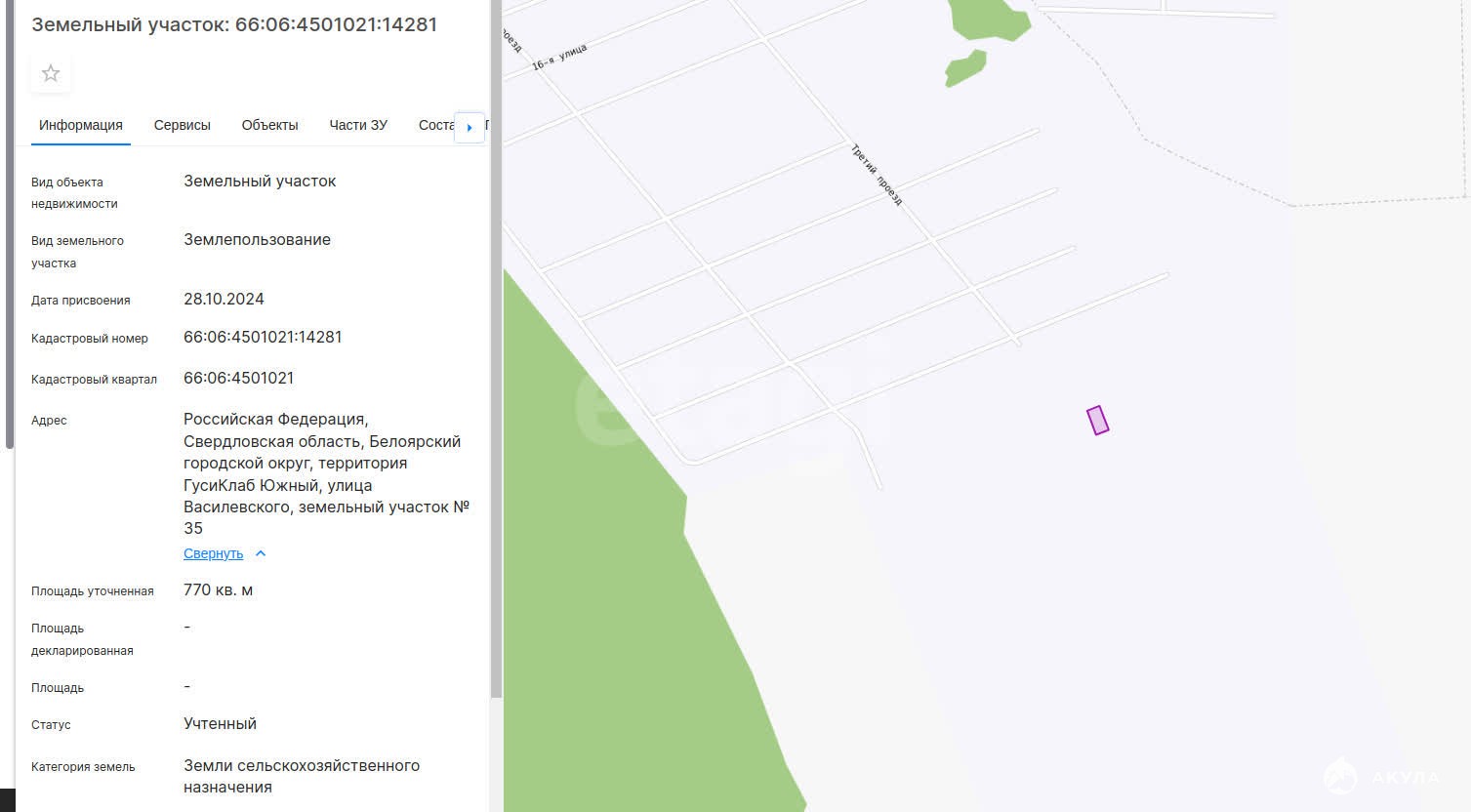
Task: Collapse the address via Свернуть link
Action: pyautogui.click(x=213, y=553)
